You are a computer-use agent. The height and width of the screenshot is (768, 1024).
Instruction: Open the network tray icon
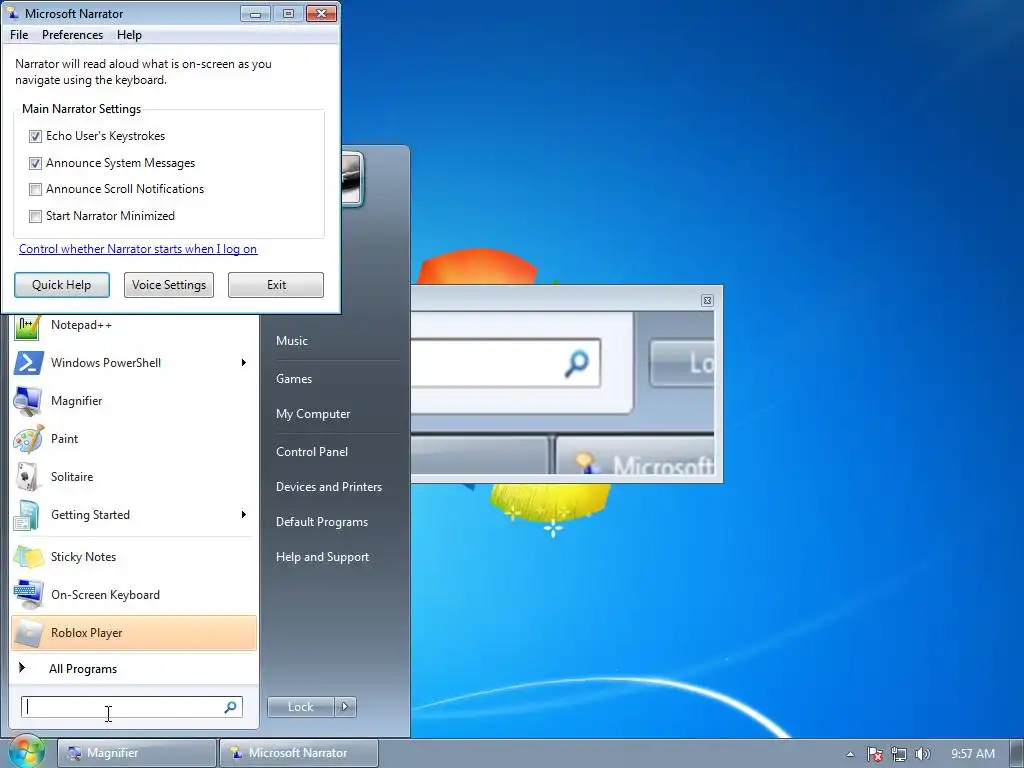(899, 754)
